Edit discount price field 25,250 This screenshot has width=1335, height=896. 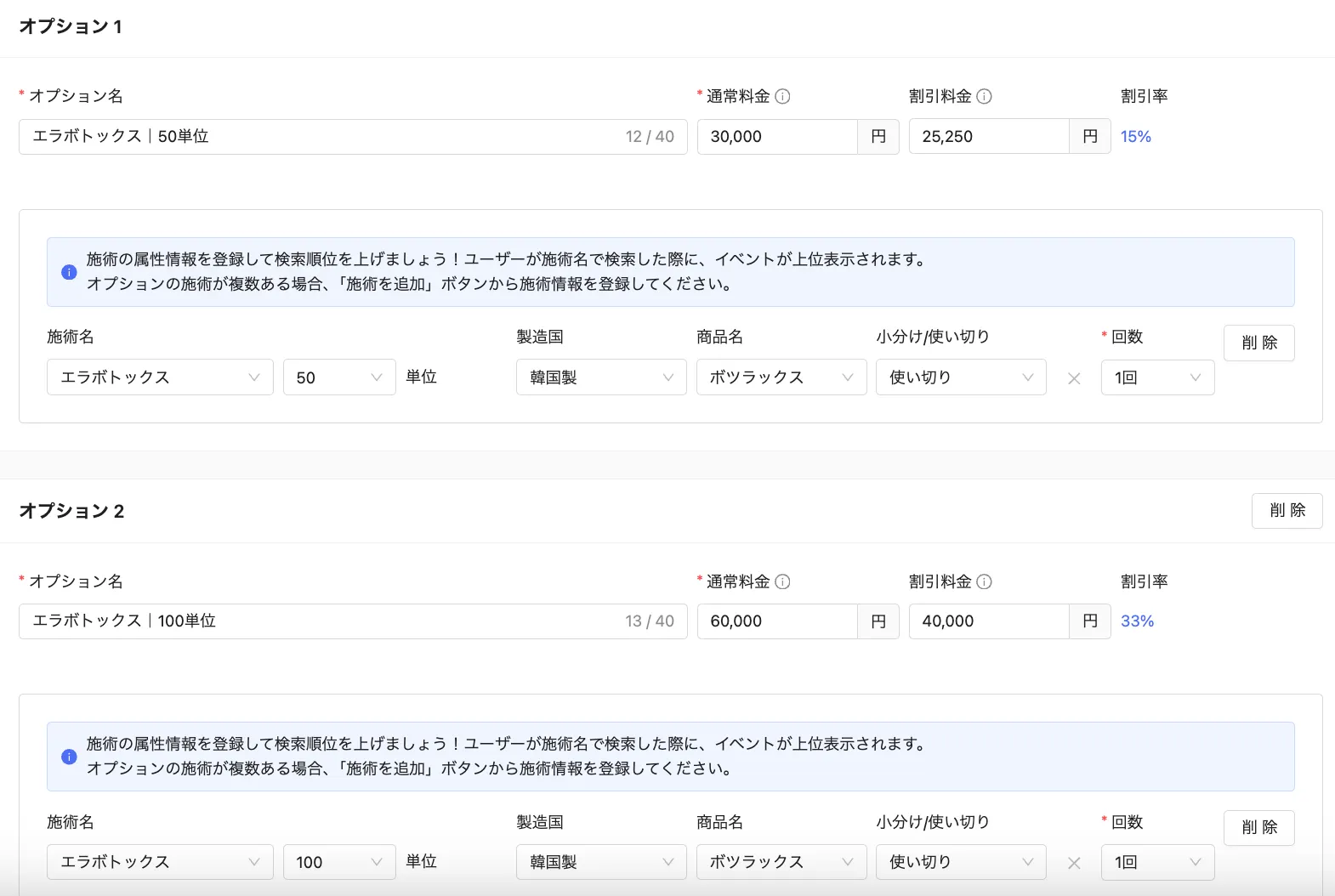click(x=989, y=136)
